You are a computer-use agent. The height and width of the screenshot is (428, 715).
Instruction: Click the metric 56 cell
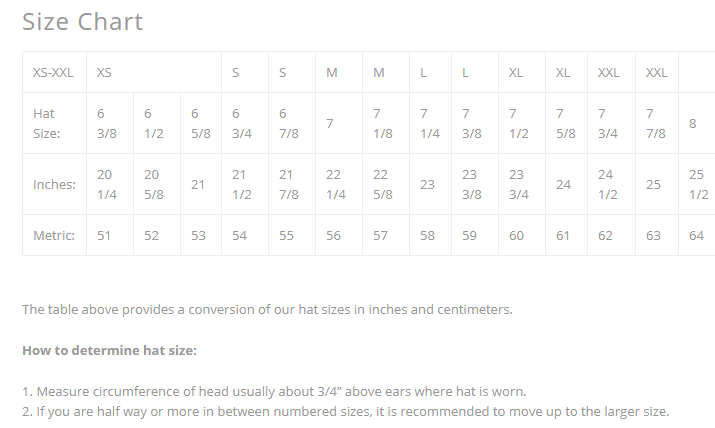coord(333,235)
